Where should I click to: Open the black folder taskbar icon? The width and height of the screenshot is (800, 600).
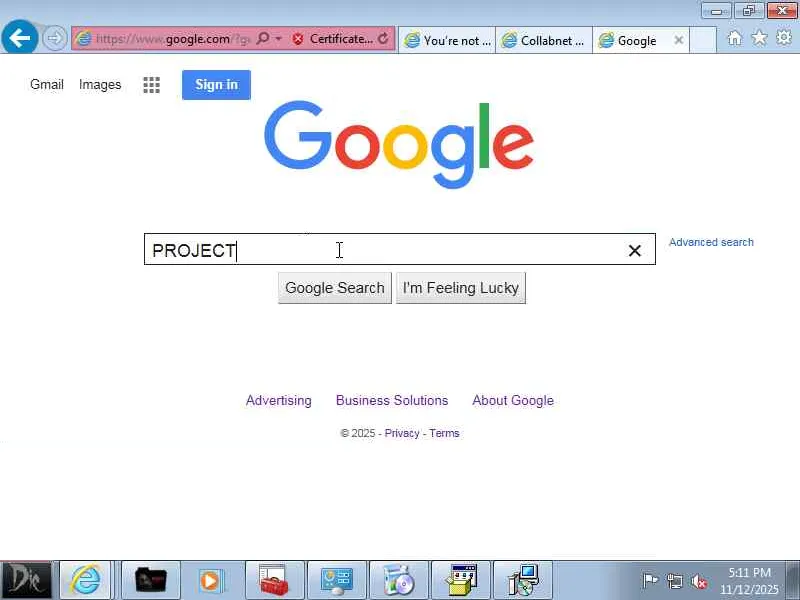[151, 580]
